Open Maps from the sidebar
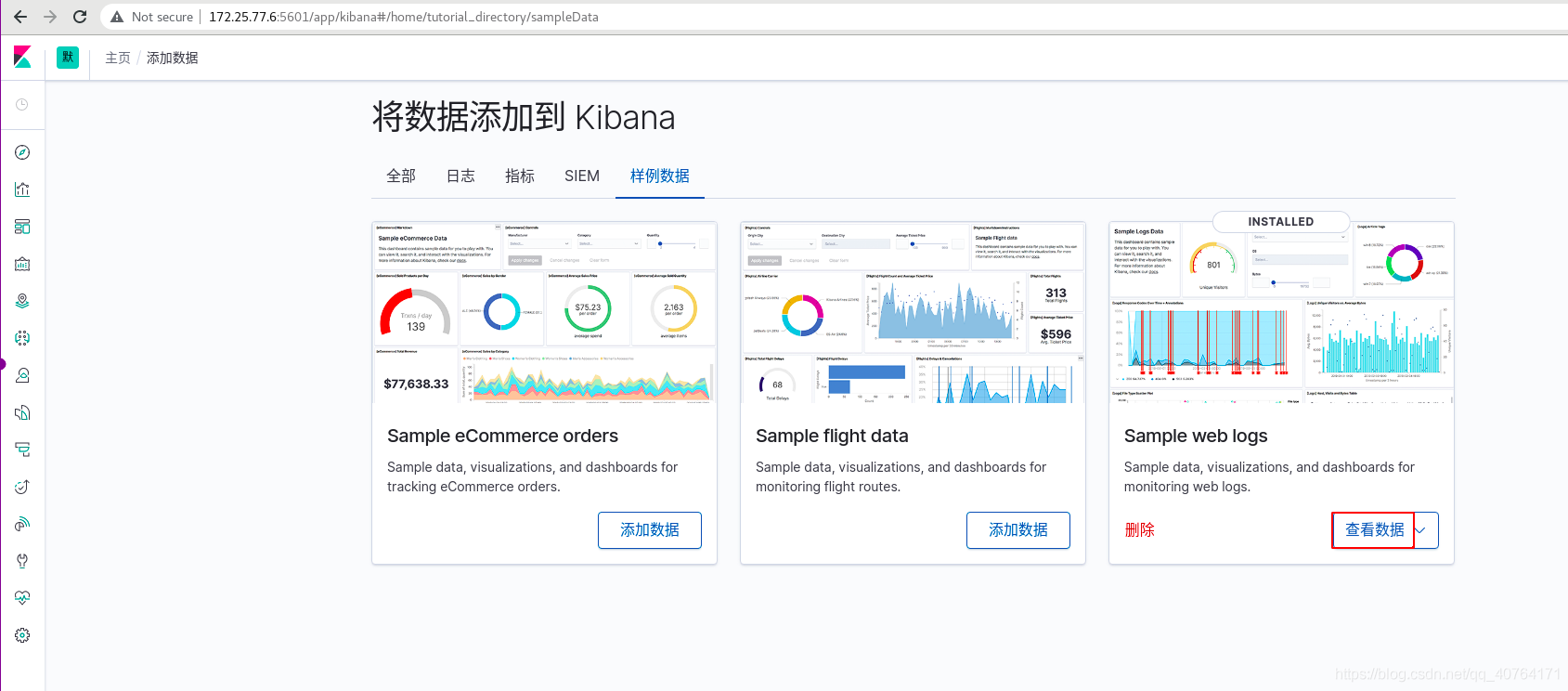 [x=22, y=301]
